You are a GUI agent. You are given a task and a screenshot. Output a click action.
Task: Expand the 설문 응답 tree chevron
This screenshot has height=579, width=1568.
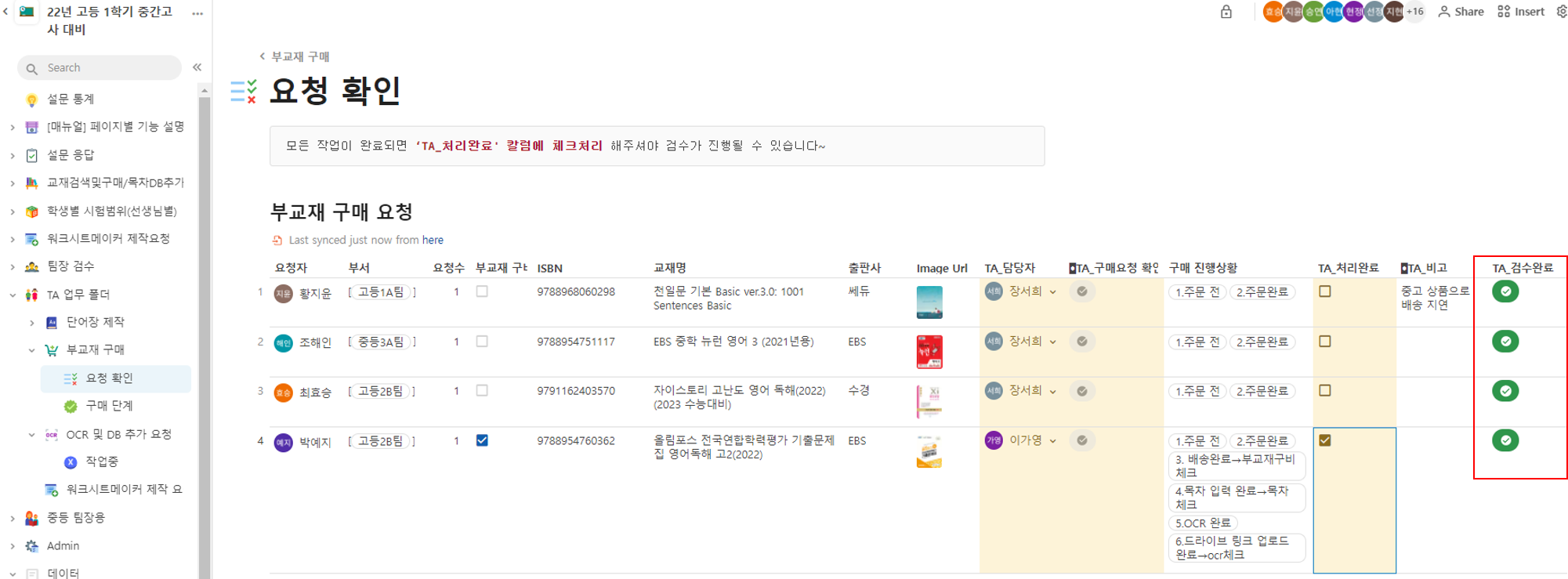pyautogui.click(x=13, y=155)
